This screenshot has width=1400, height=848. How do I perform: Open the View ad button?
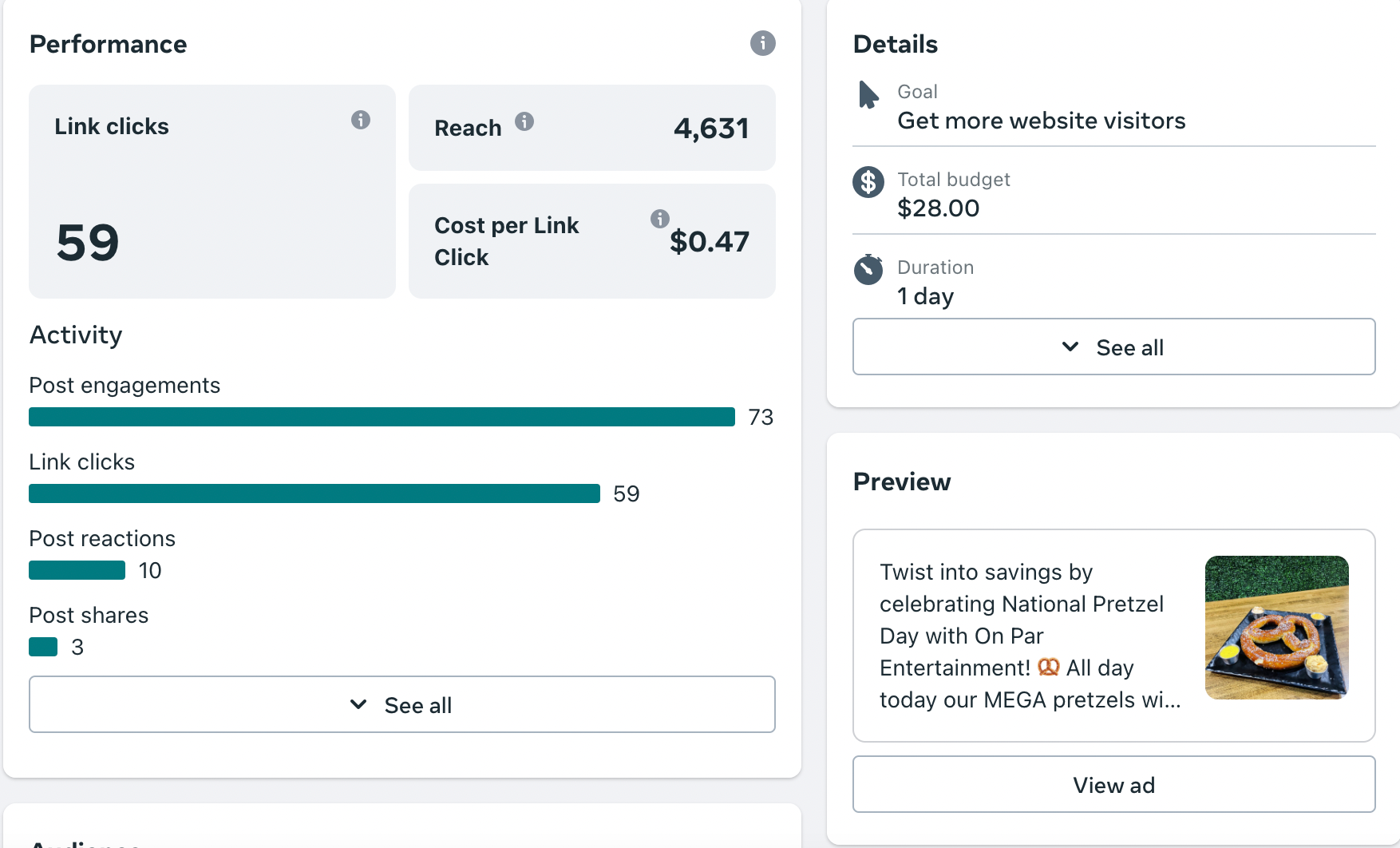coord(1114,784)
